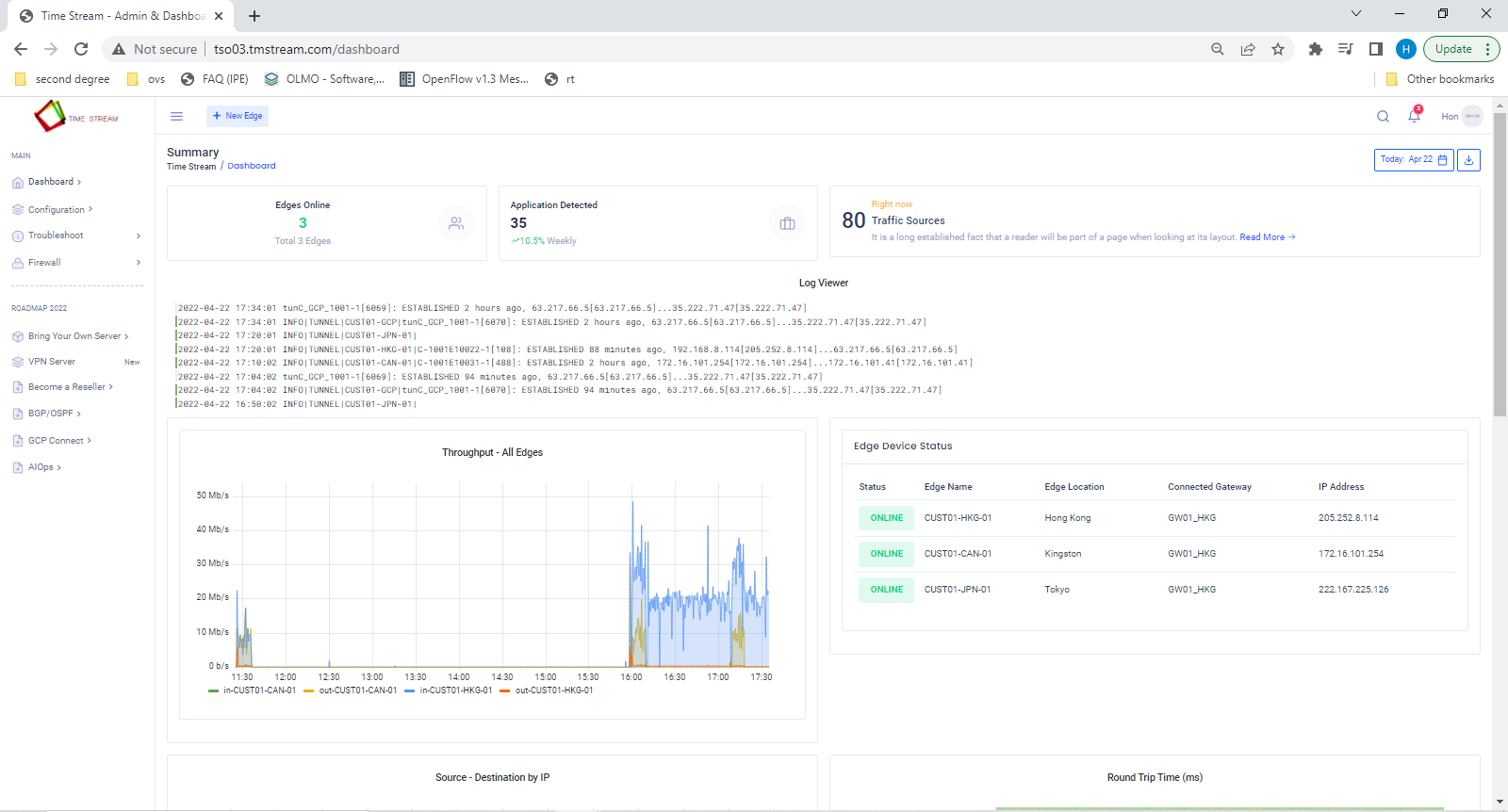
Task: Expand the Troubleshoot sidebar menu
Action: click(57, 235)
